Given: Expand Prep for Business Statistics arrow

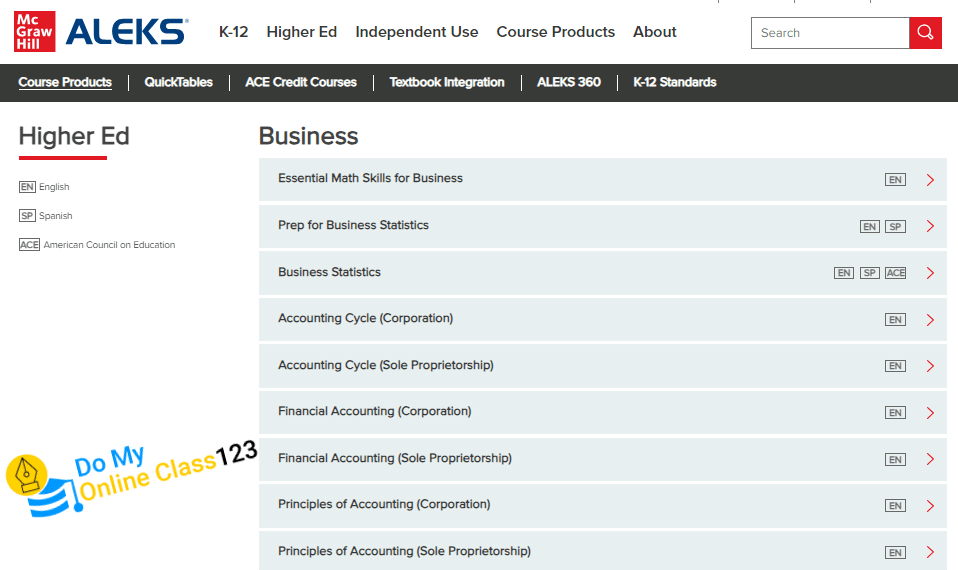Looking at the screenshot, I should (x=930, y=226).
